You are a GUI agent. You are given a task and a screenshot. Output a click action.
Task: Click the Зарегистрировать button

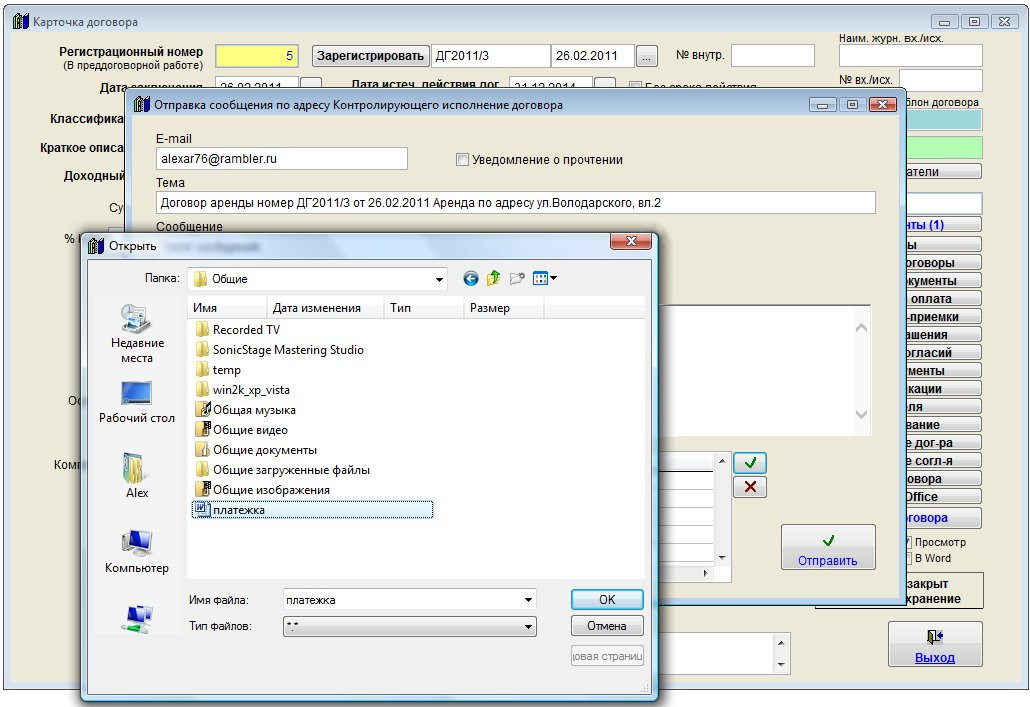click(371, 56)
